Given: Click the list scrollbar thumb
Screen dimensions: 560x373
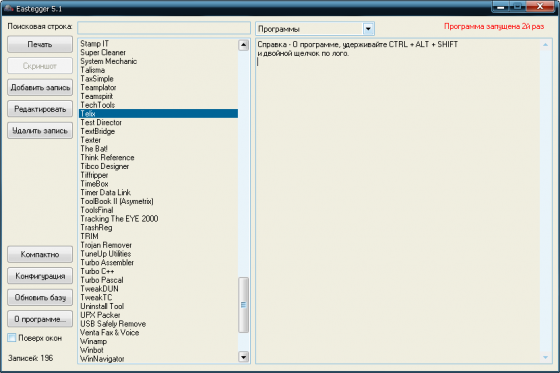Looking at the screenshot, I should pos(244,305).
